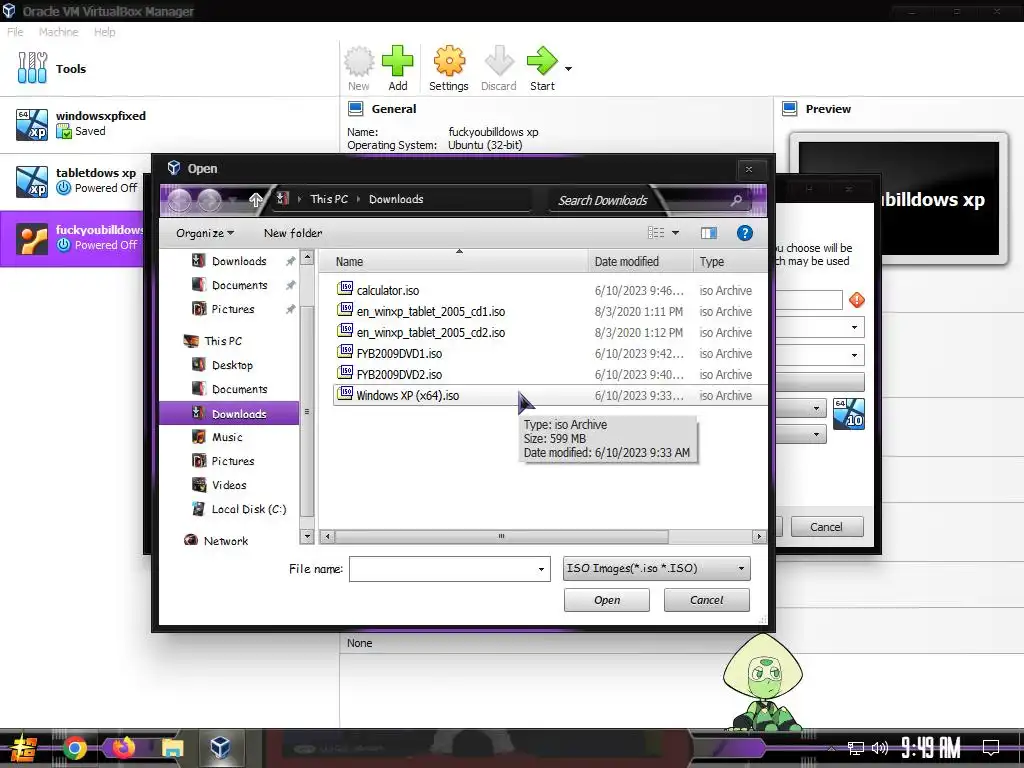Screen dimensions: 1024x768
Task: Open the File menu
Action: click(15, 32)
